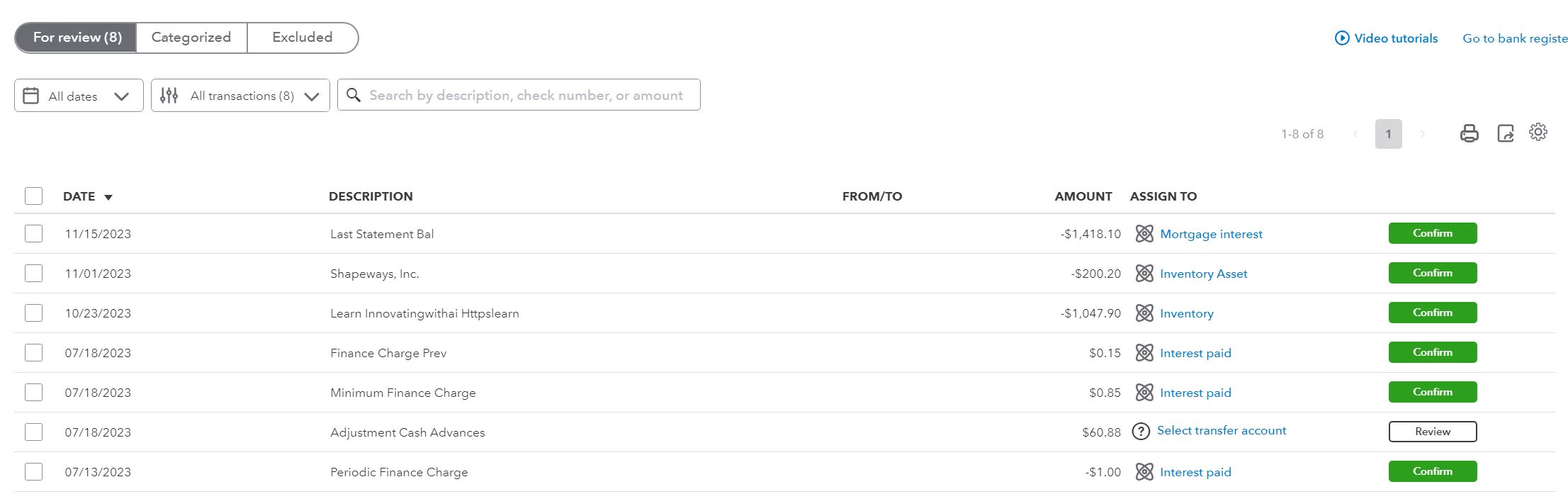Screen dimensions: 1568x494
Task: Switch to the Categorized tab
Action: point(191,38)
